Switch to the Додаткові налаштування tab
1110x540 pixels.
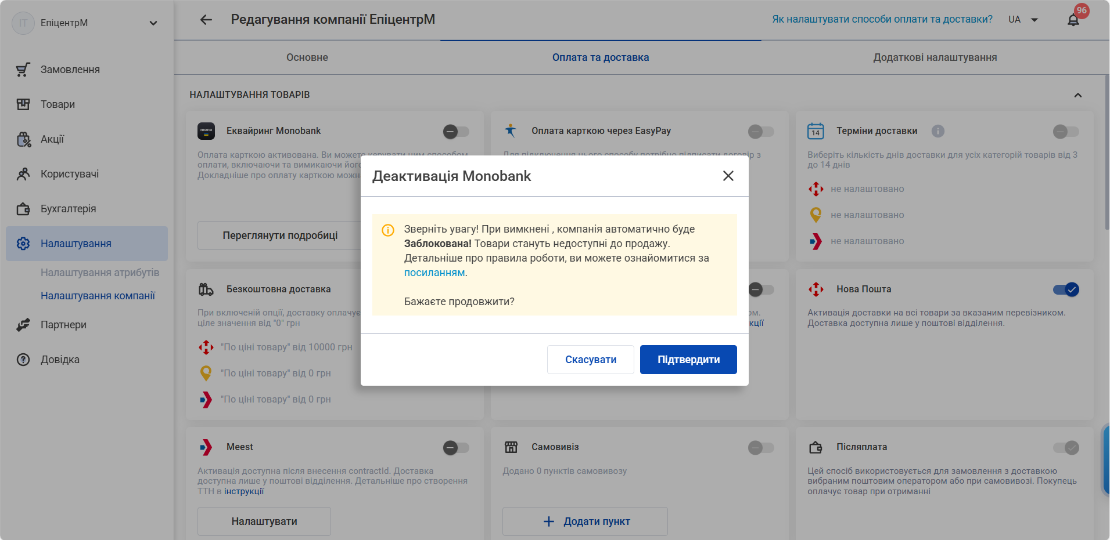tap(935, 57)
